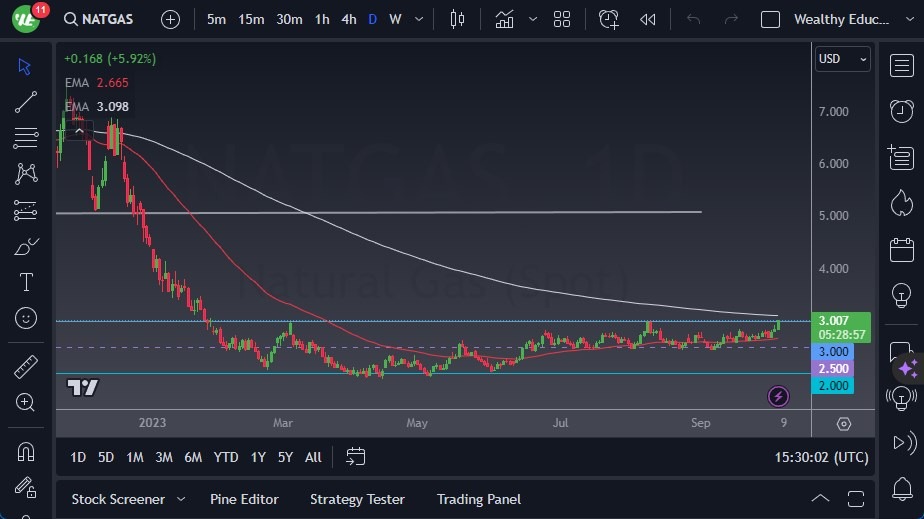Open the economic calendar sidebar icon

pos(902,250)
